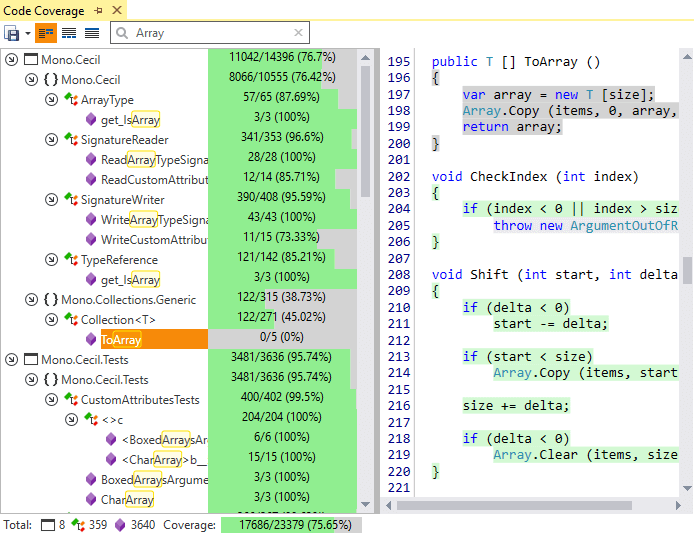
Task: Click the CustomAttributesTests 400/402 coverage bar
Action: pos(283,399)
